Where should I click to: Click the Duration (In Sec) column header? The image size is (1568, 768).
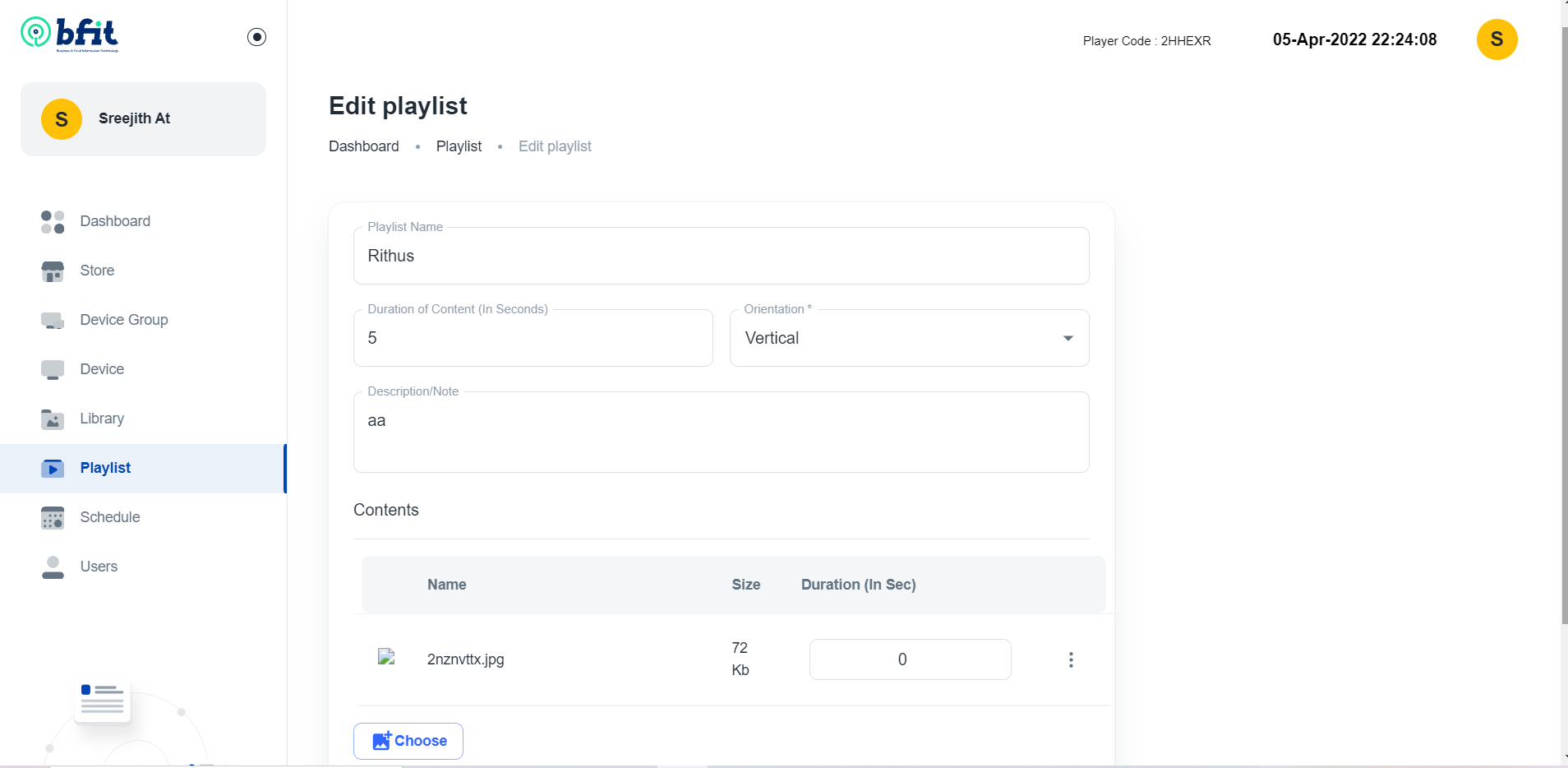click(x=859, y=585)
